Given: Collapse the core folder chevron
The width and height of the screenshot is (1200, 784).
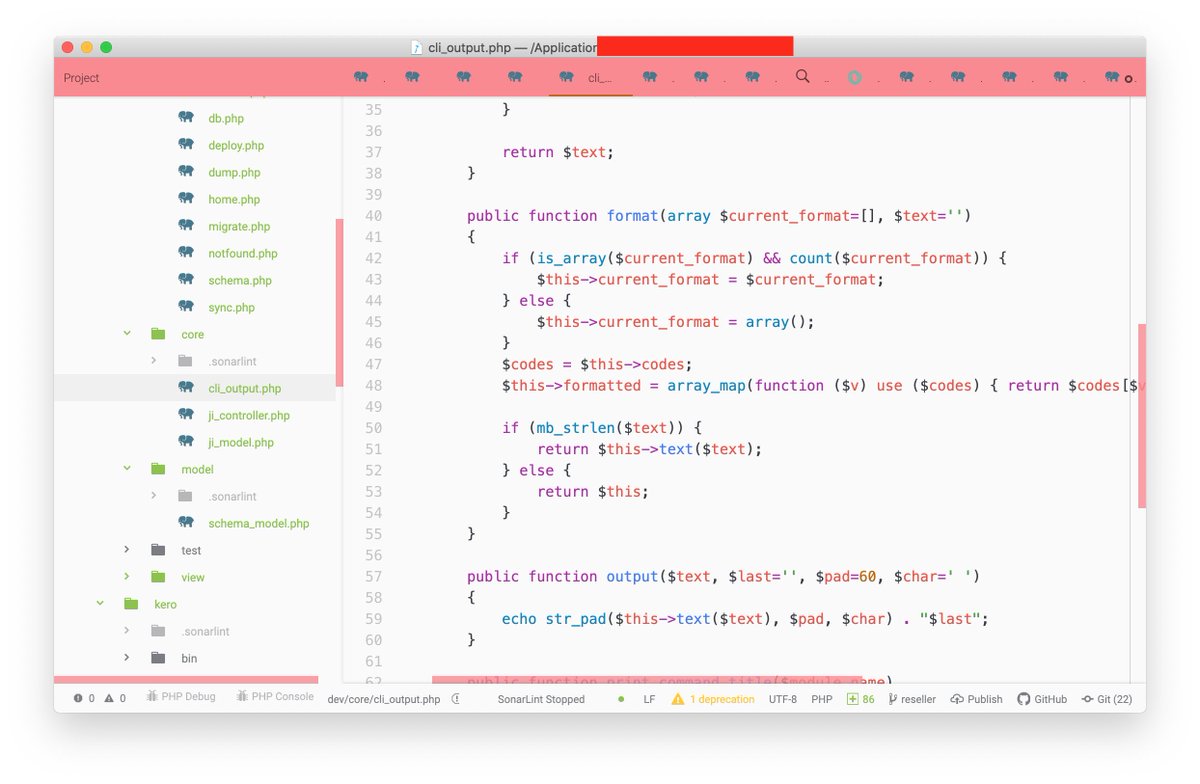Looking at the screenshot, I should click(127, 334).
